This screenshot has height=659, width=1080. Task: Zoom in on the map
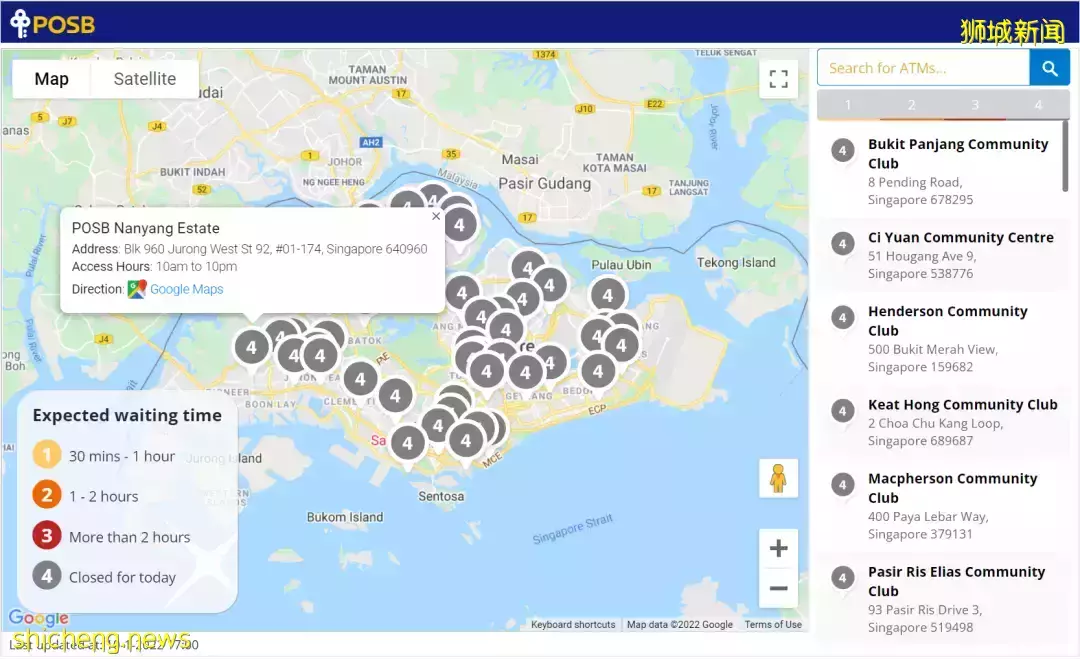coord(778,548)
